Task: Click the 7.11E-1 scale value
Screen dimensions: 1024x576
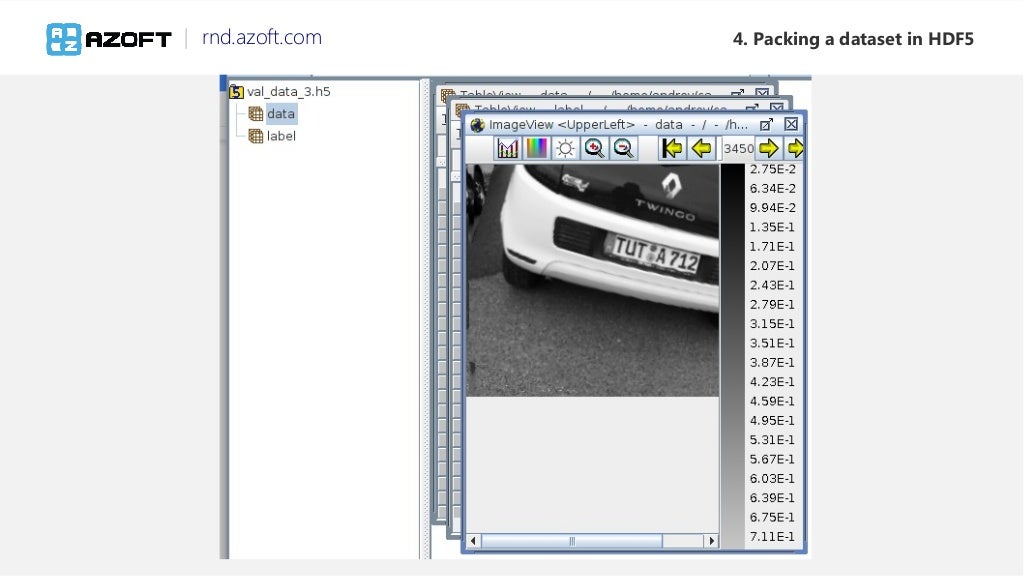Action: coord(773,536)
